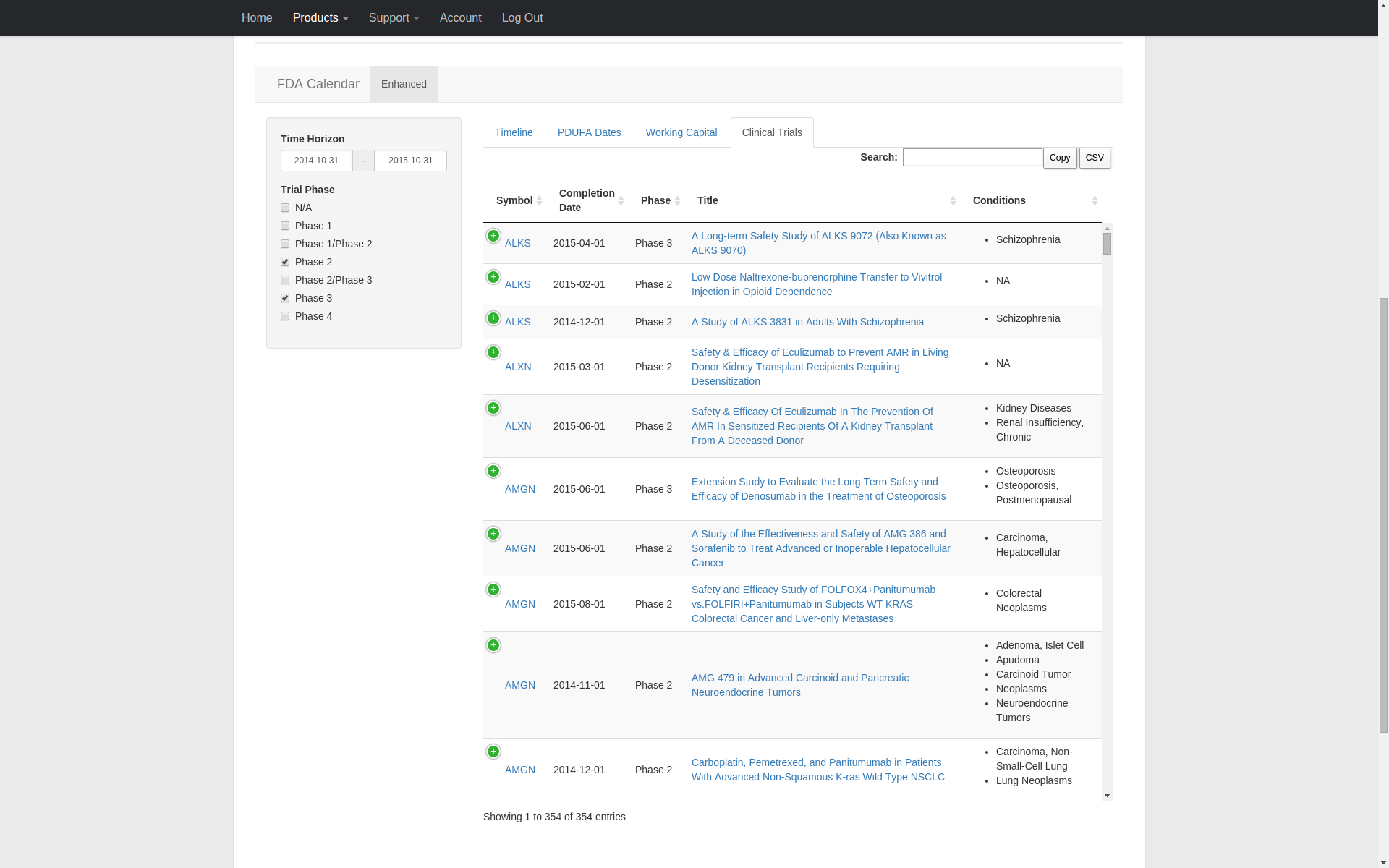Expand AMGN AMG 479 trial row details
1389x868 pixels.
(493, 645)
